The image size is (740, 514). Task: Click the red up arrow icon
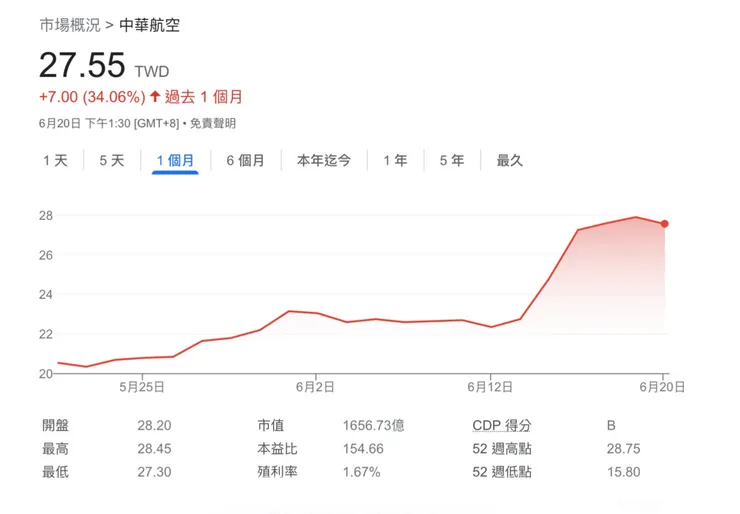click(x=155, y=97)
